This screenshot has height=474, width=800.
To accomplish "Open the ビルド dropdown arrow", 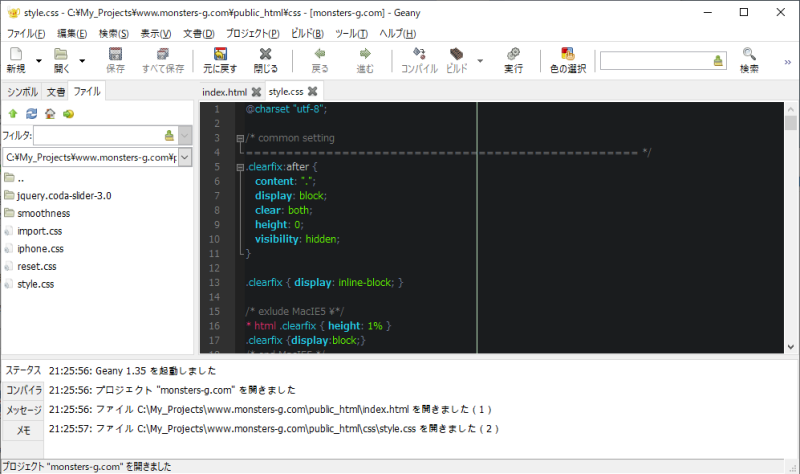I will (x=480, y=61).
